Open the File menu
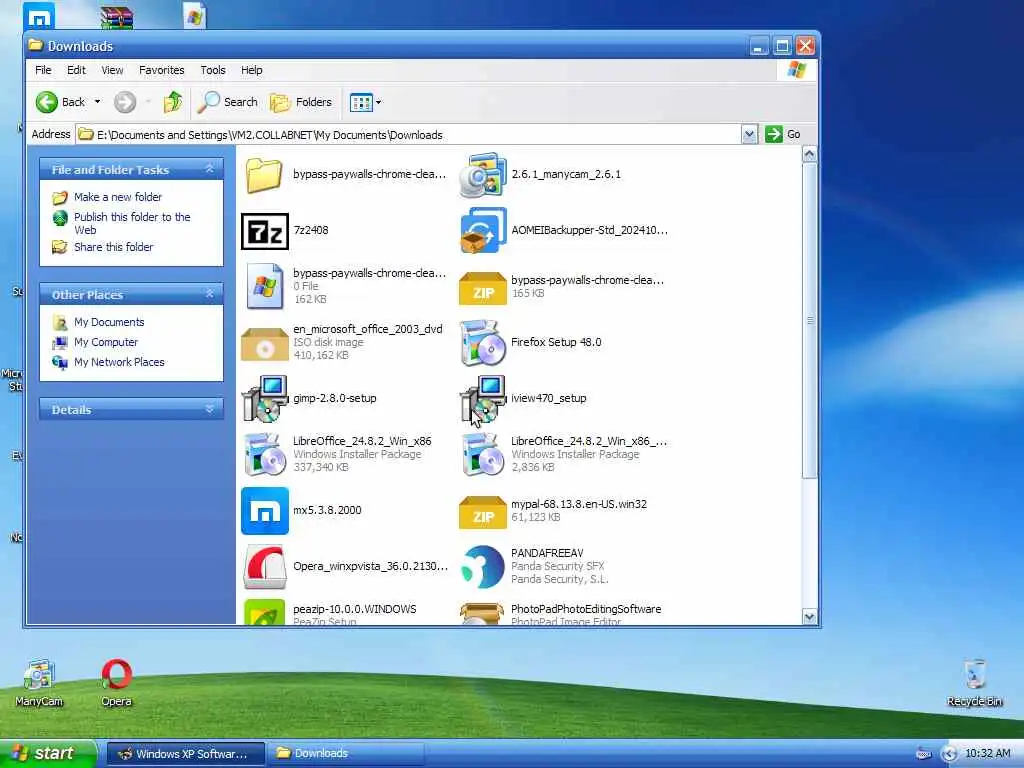 (43, 70)
